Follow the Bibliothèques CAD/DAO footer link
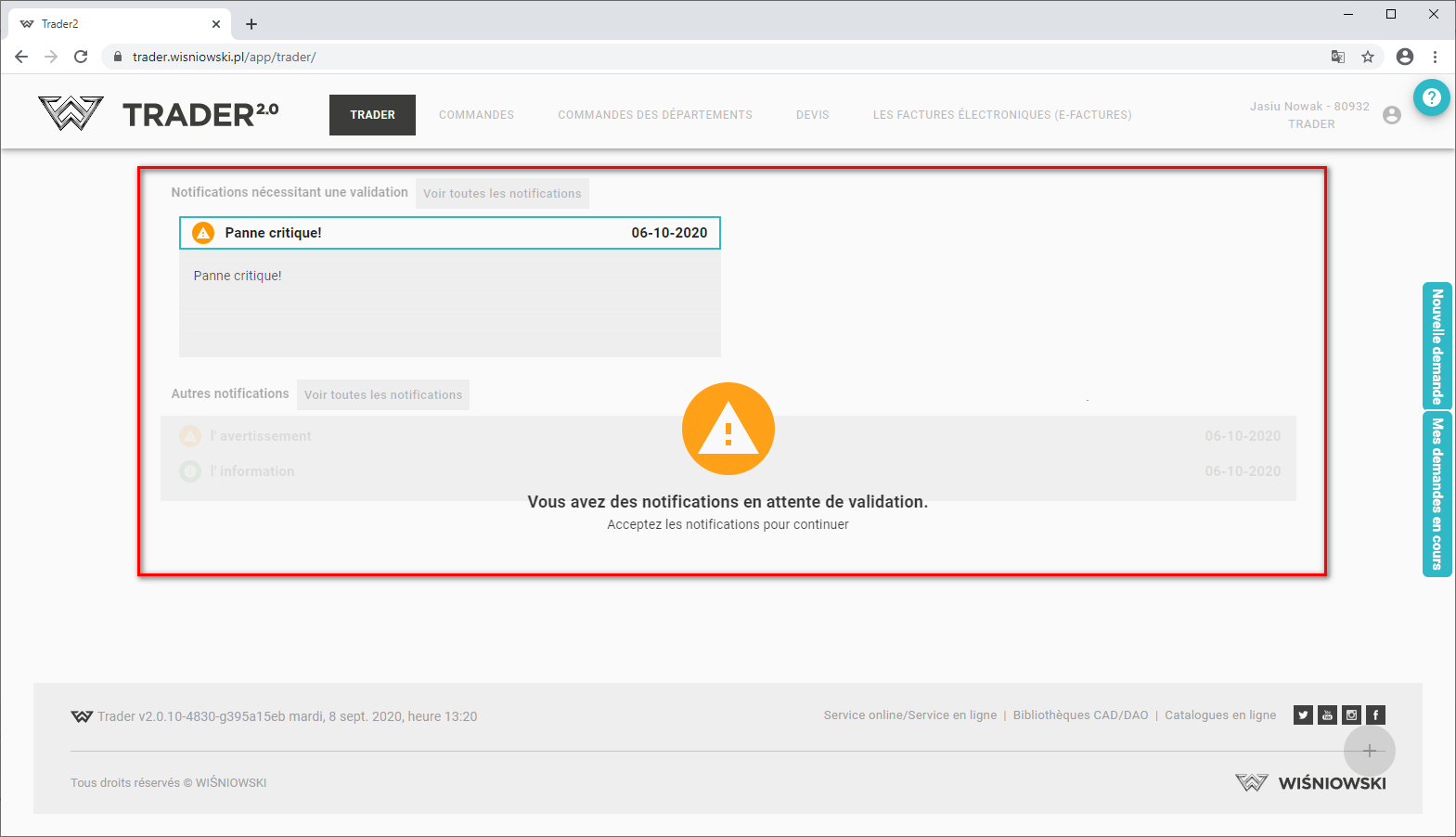 pos(1080,715)
